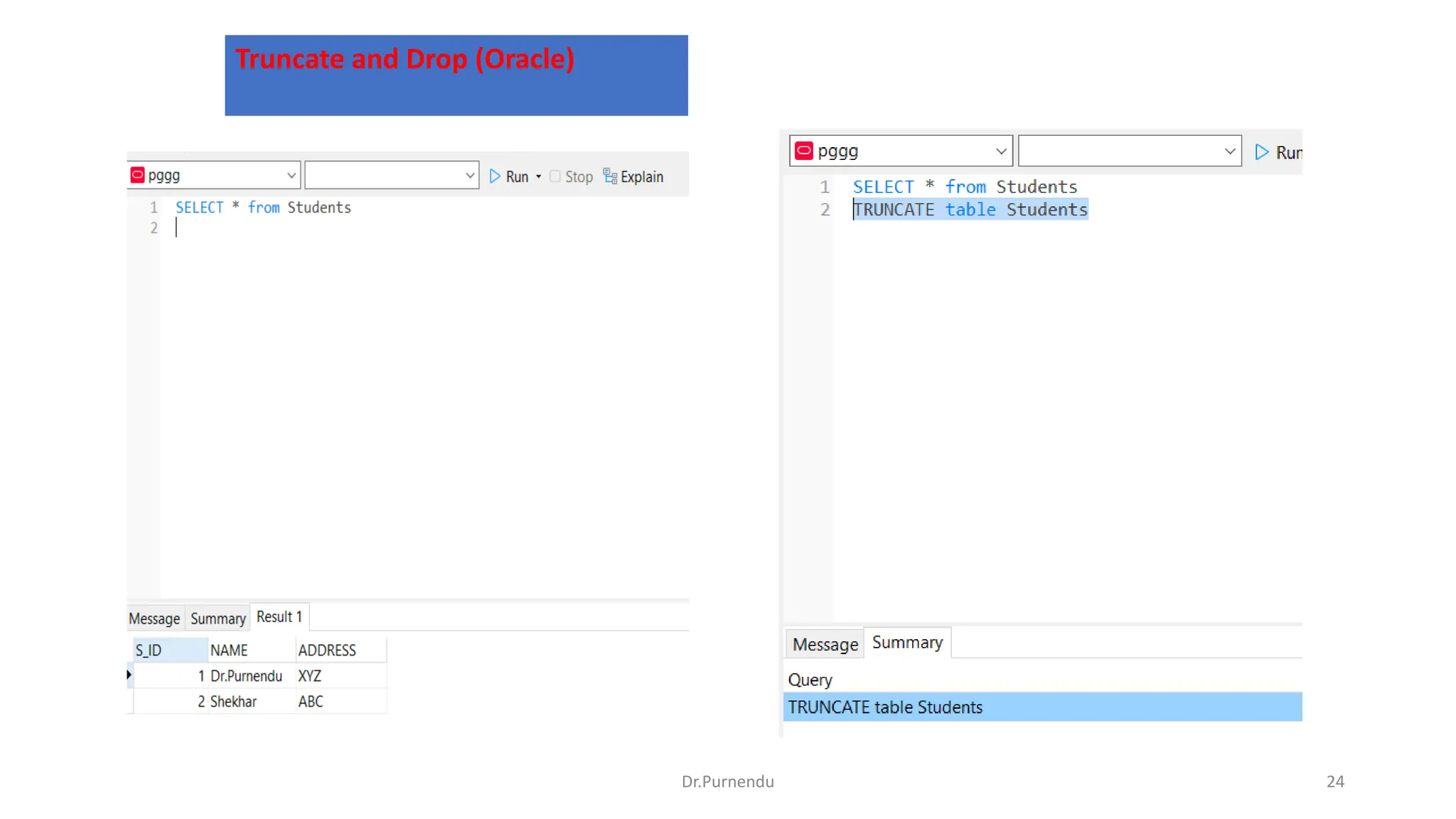Select the Dr.Purnendu name cell
This screenshot has width=1456, height=819.
[x=252, y=676]
